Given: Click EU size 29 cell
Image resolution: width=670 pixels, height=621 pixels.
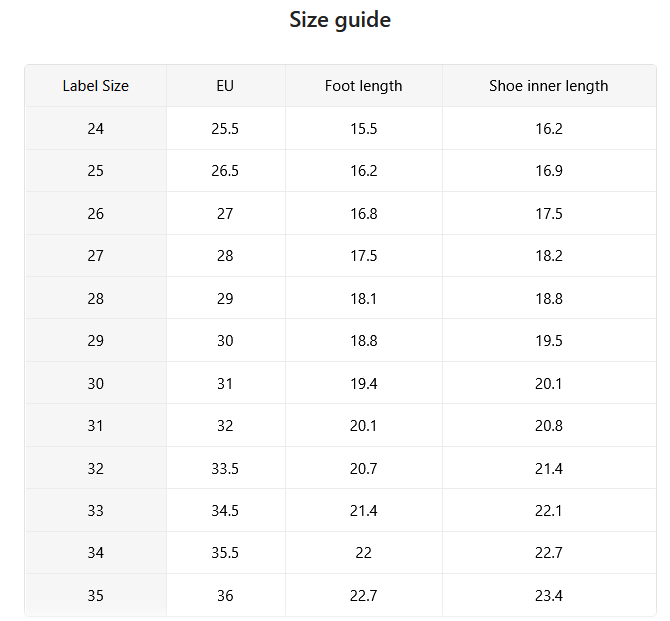Looking at the screenshot, I should pyautogui.click(x=225, y=298).
